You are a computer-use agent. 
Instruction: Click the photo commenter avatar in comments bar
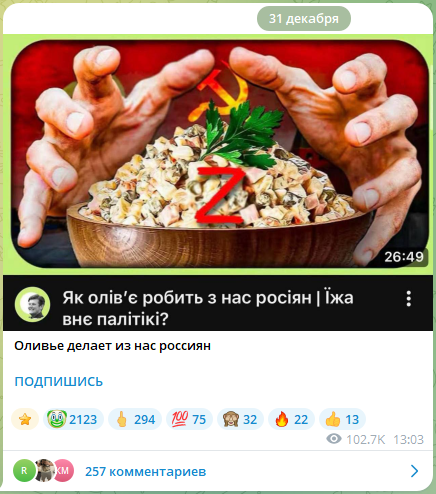[x=44, y=471]
